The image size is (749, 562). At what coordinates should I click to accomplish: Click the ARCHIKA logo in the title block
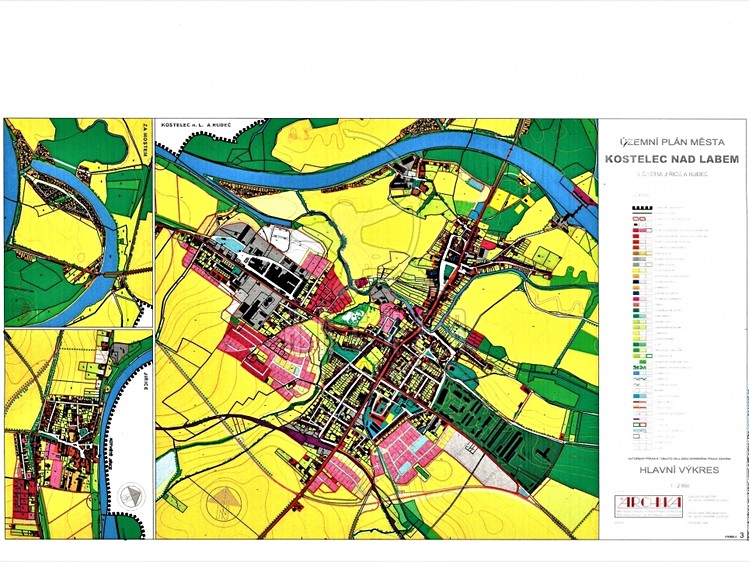pos(648,506)
